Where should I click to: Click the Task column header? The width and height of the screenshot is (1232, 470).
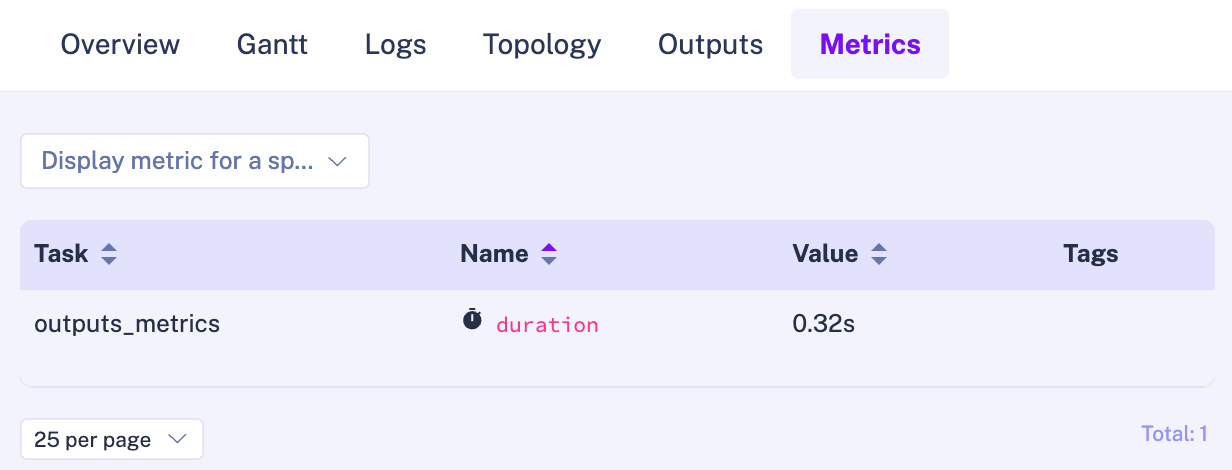tap(61, 254)
